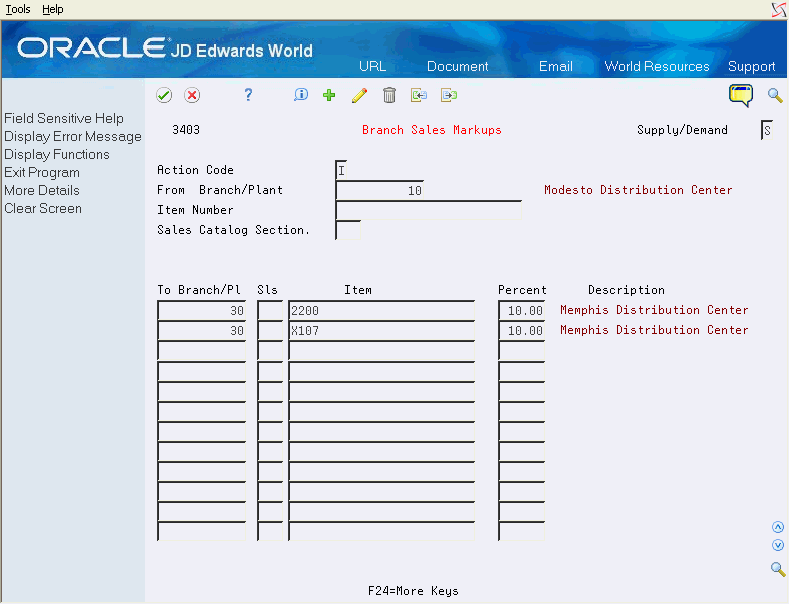Open World Resources link
The image size is (789, 604).
click(657, 66)
